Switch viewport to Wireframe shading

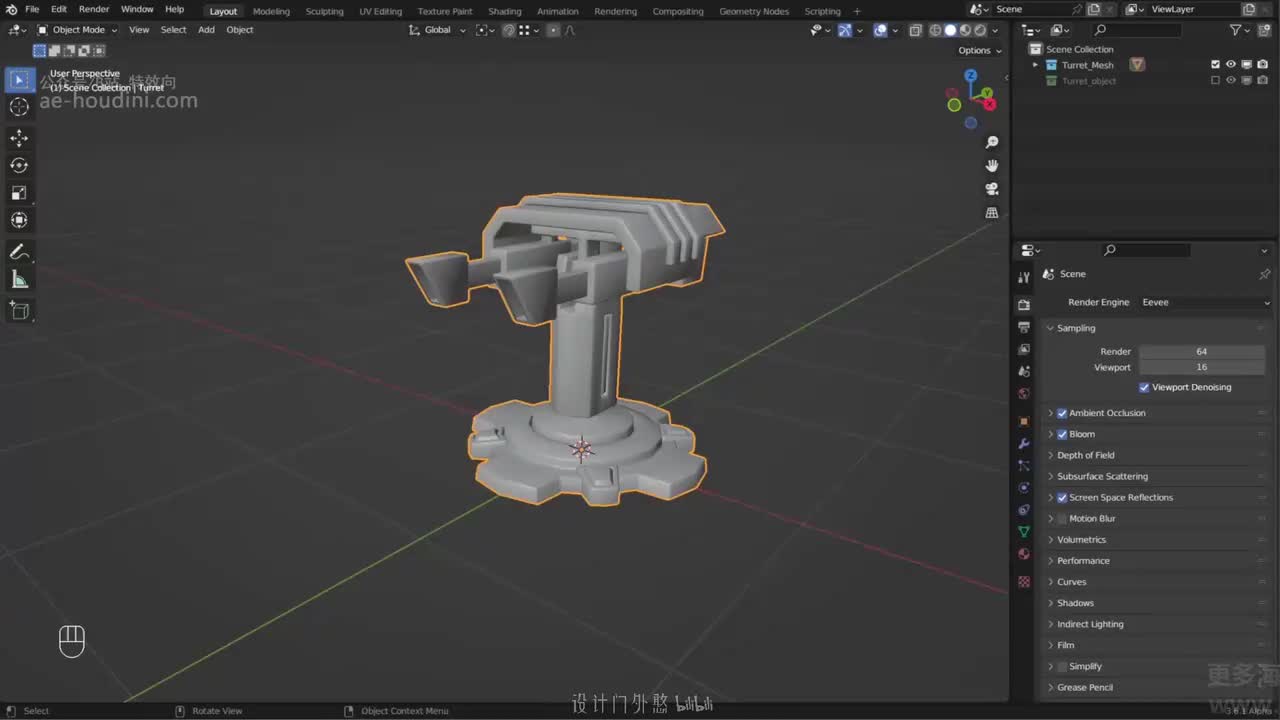tap(935, 30)
